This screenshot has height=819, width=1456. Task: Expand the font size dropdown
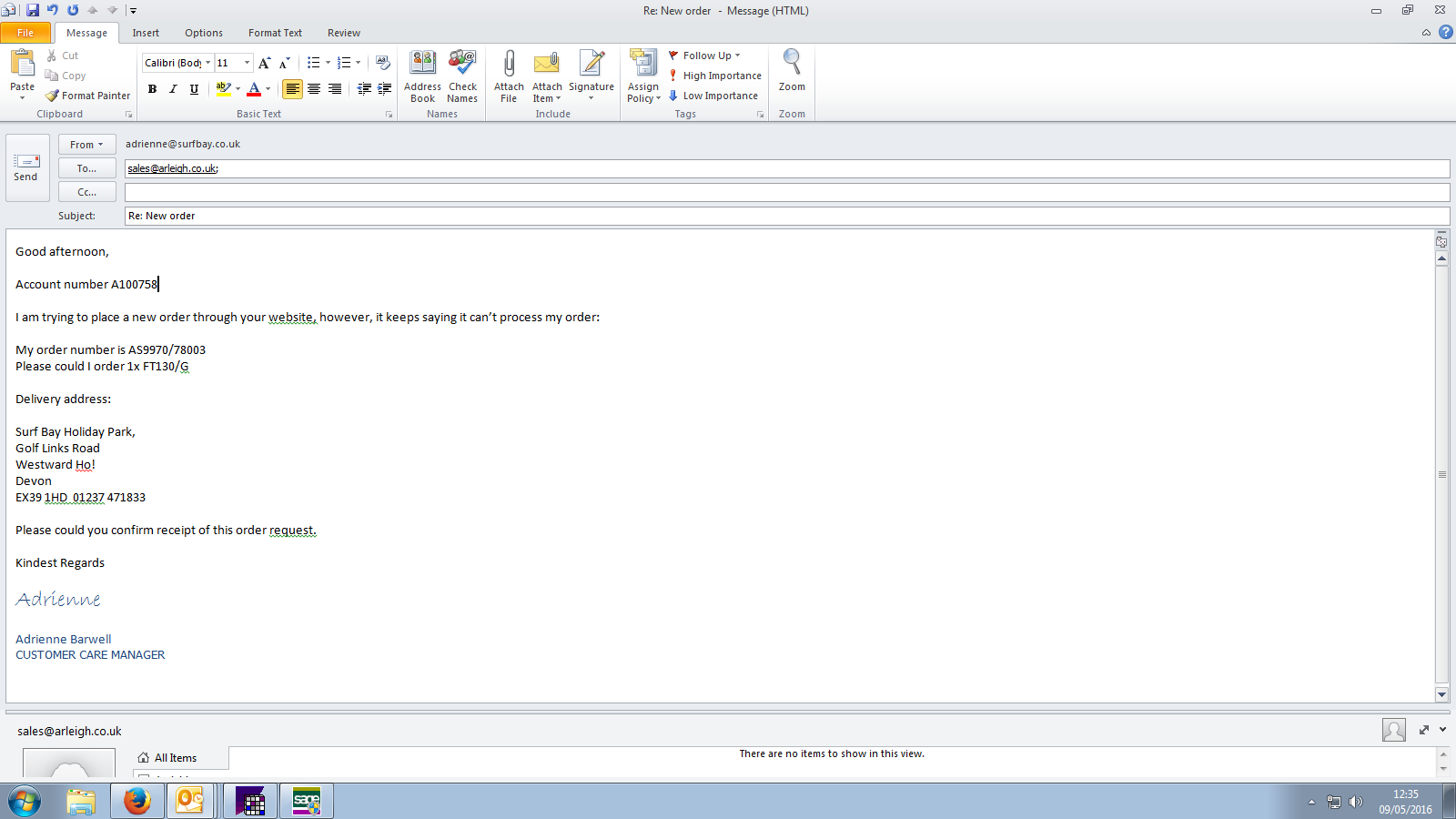coord(247,63)
